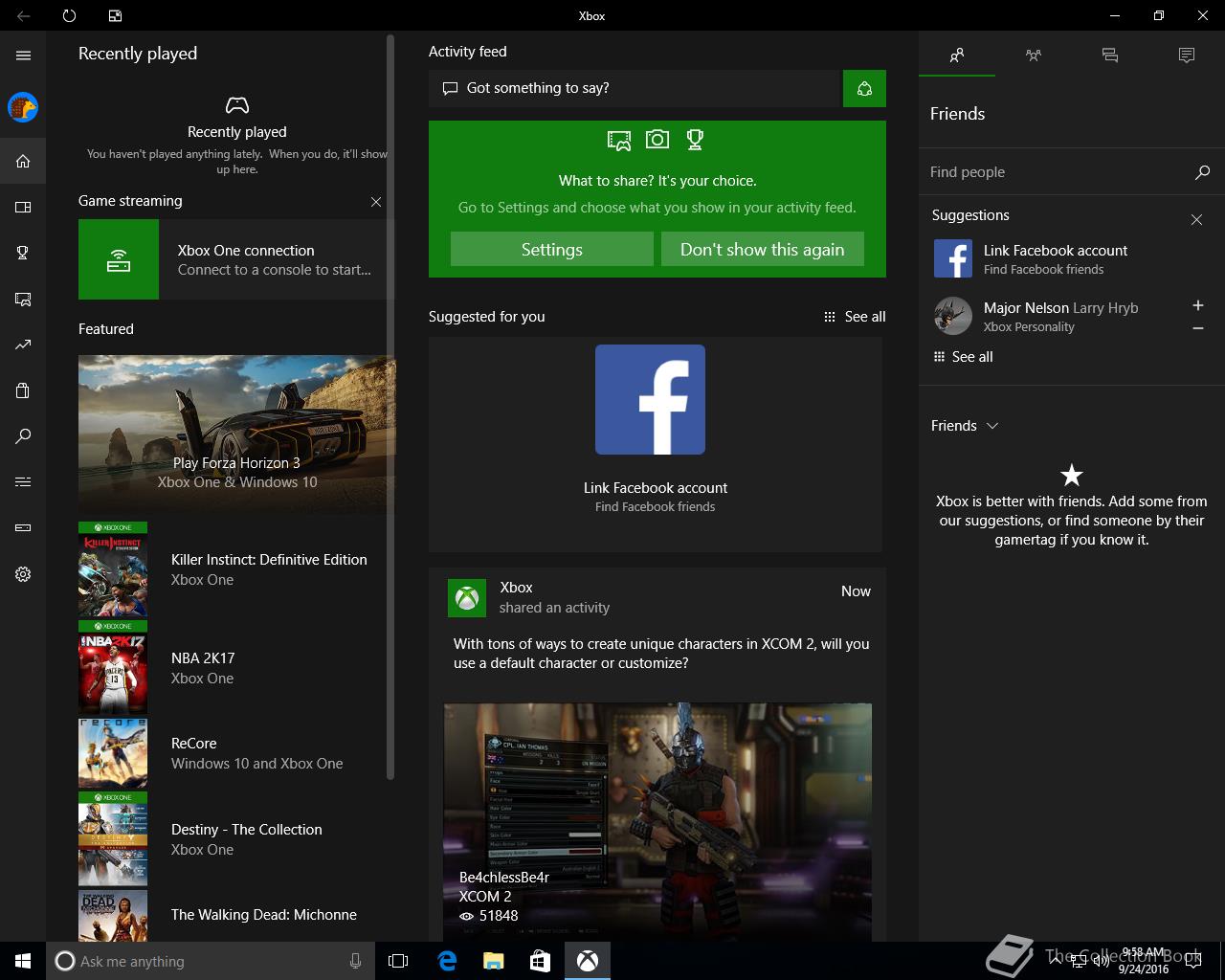This screenshot has height=980, width=1225.
Task: Click the refresh icon in title bar
Action: [69, 15]
